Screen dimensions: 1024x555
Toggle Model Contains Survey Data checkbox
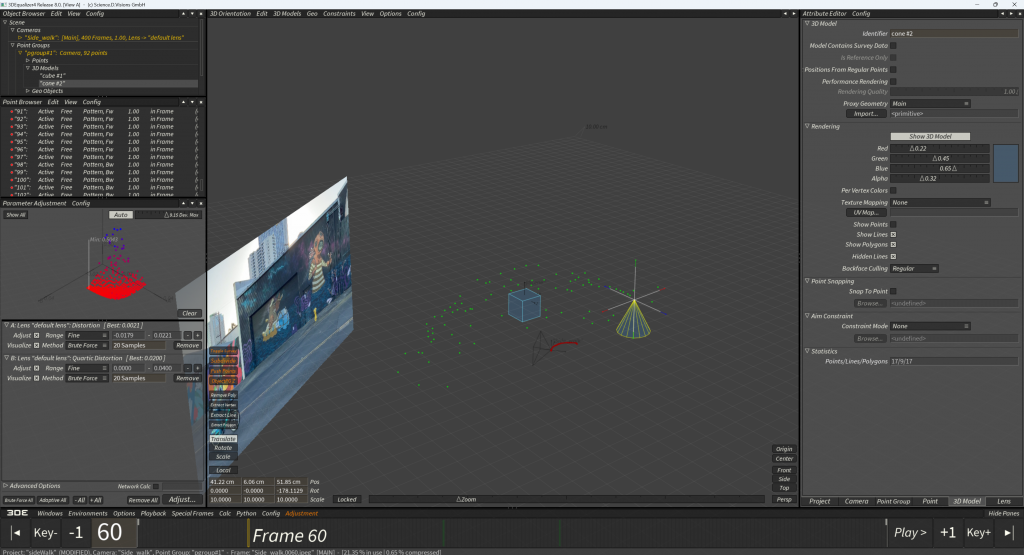tap(893, 46)
